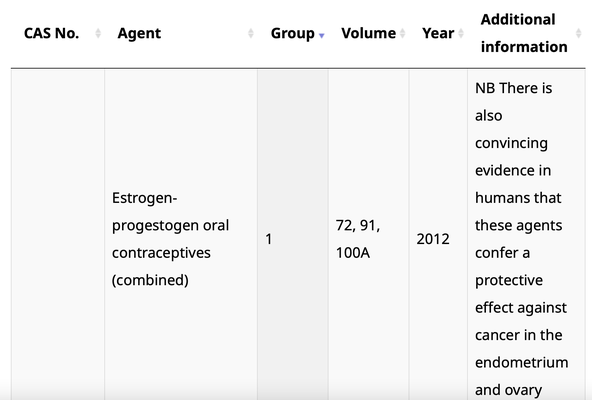This screenshot has width=592, height=400.
Task: Click the Group value 1 cell
Action: [293, 239]
